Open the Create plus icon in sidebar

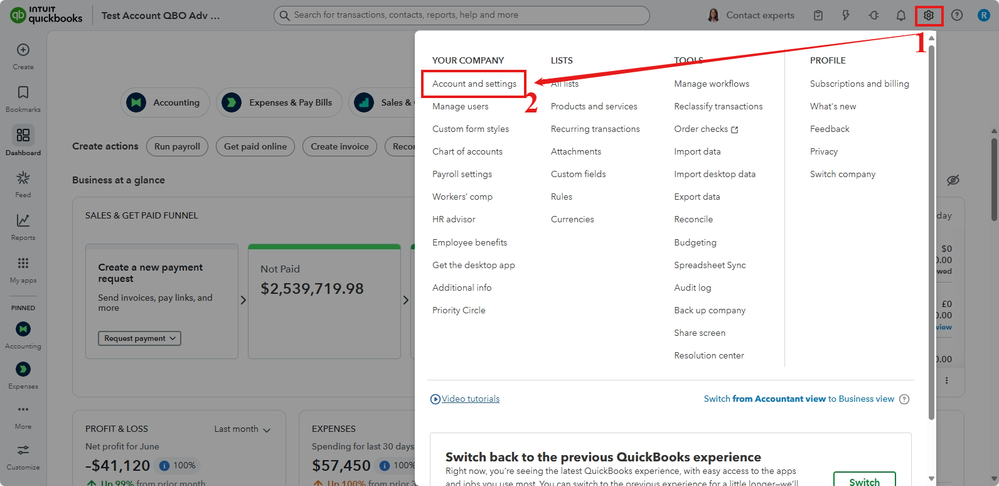click(x=23, y=50)
